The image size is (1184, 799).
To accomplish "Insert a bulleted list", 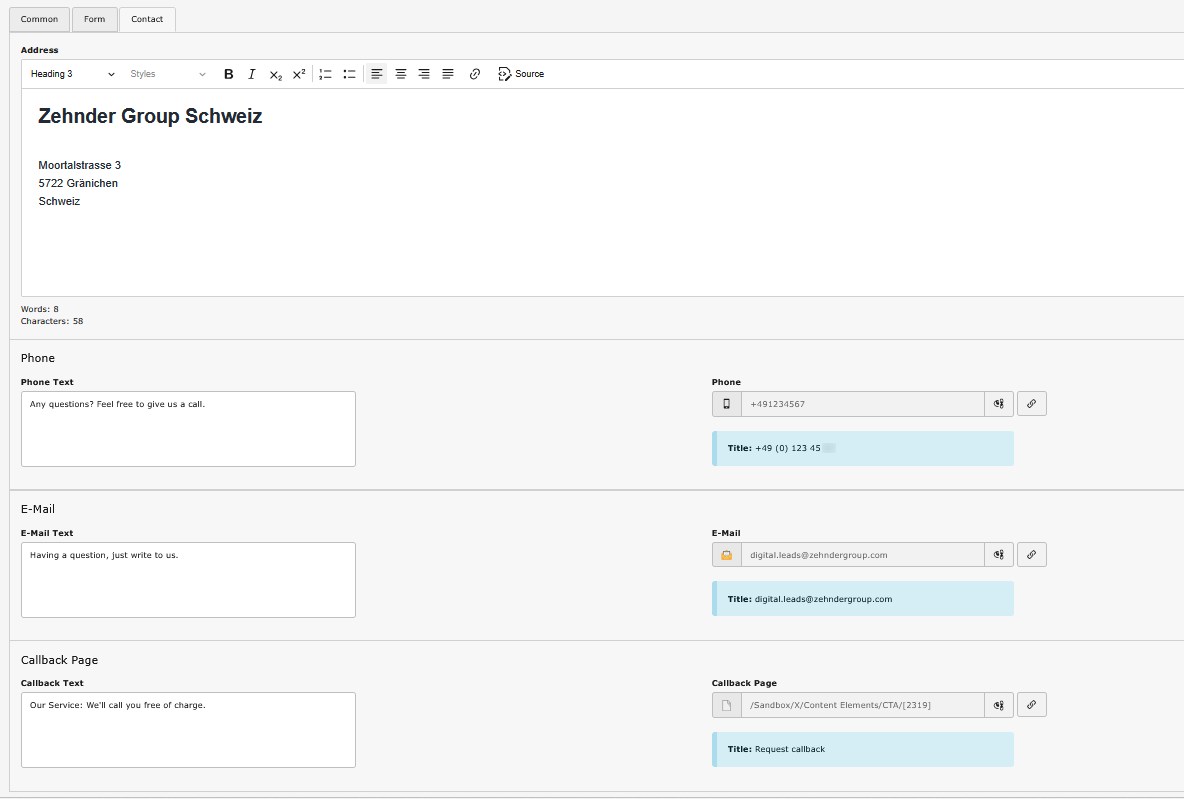I will 349,74.
